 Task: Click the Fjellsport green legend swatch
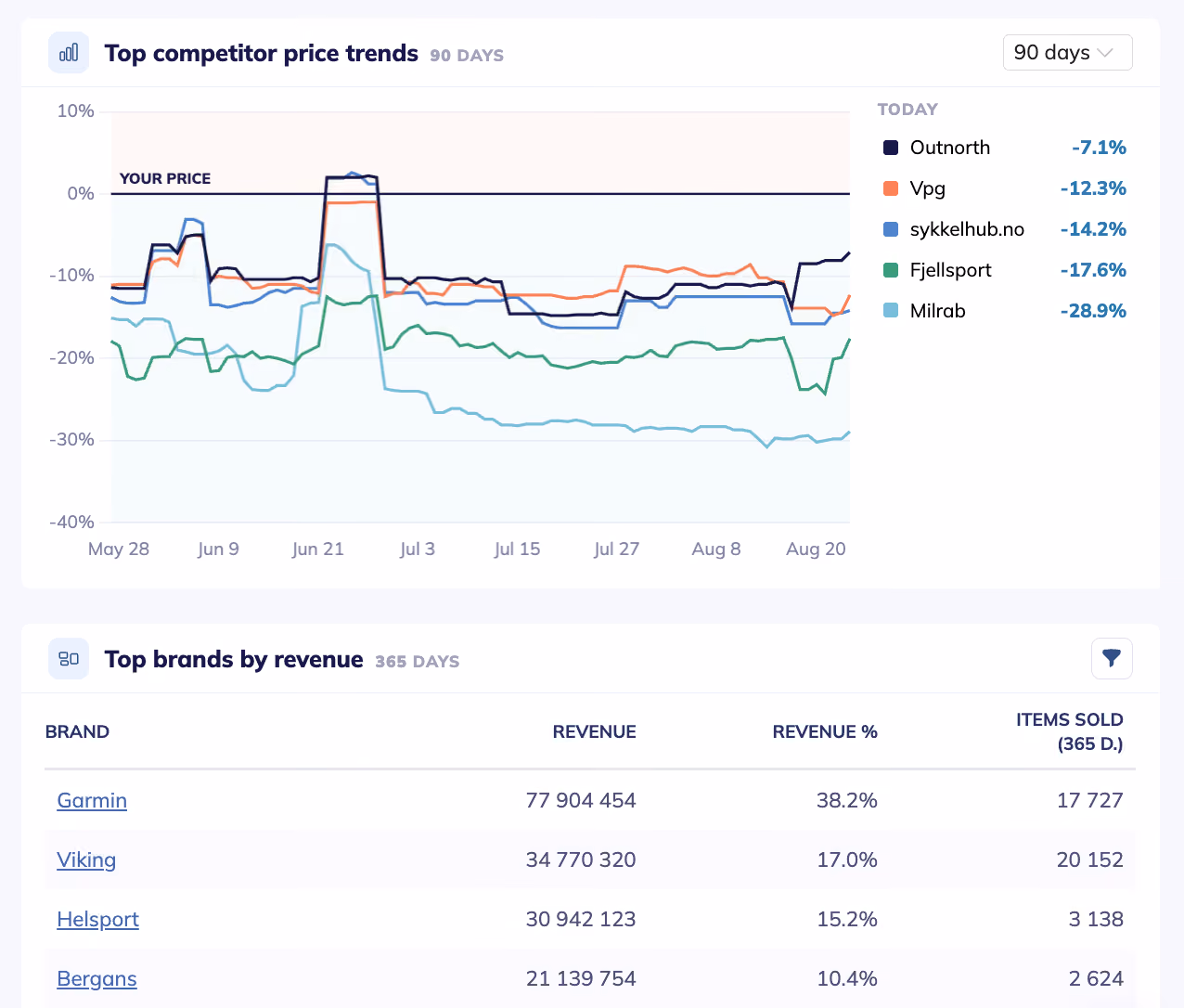(891, 270)
